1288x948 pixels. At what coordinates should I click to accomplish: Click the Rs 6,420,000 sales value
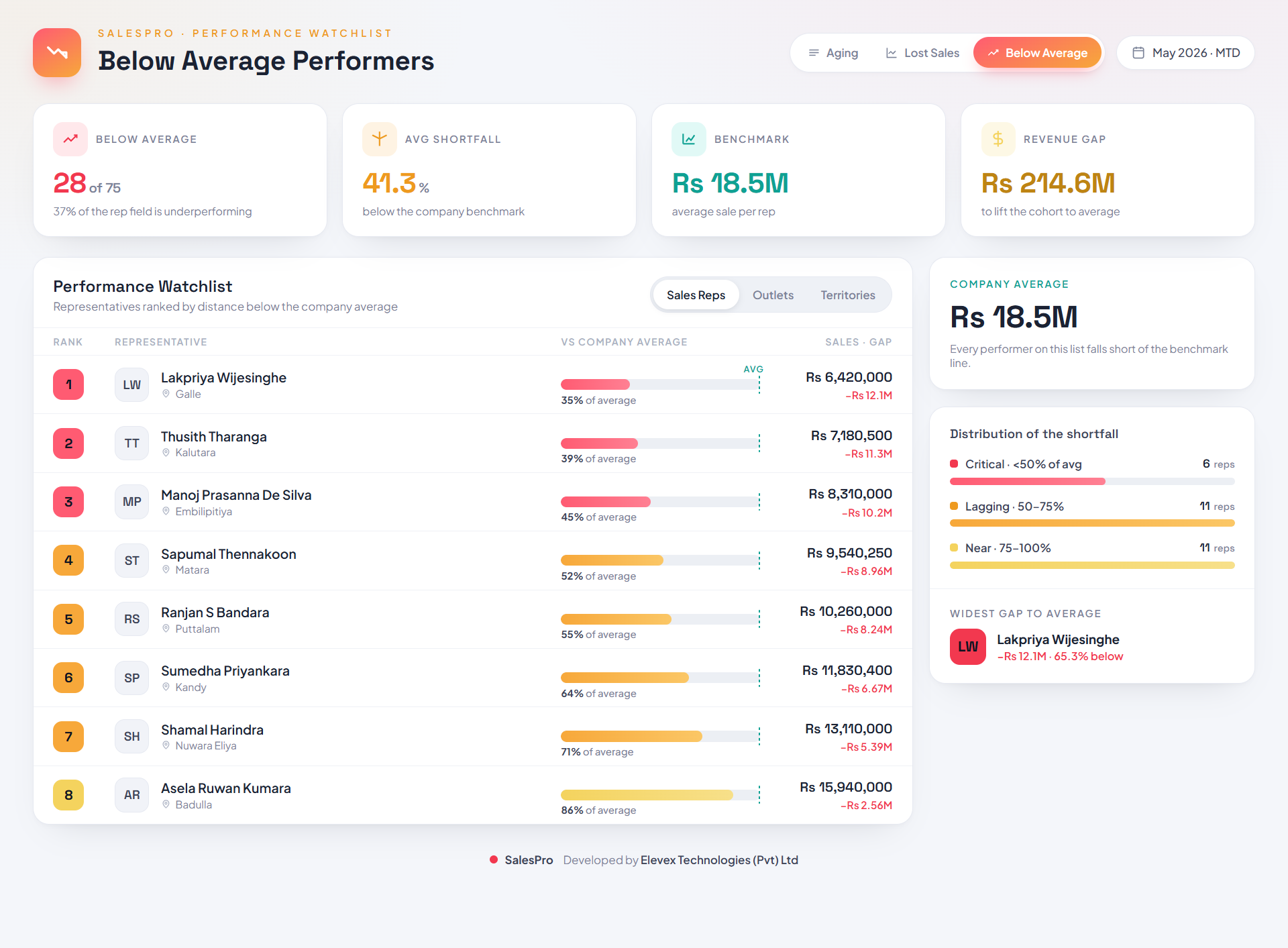click(x=849, y=377)
